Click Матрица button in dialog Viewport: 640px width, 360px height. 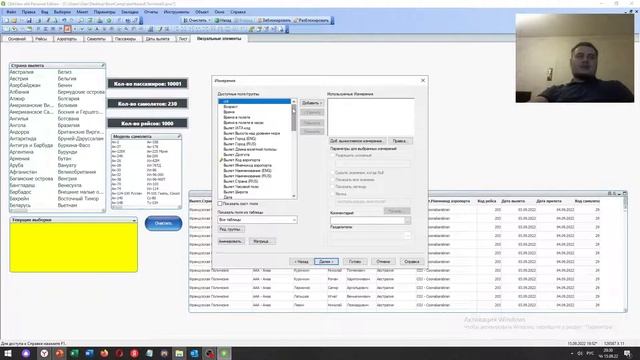coord(261,241)
